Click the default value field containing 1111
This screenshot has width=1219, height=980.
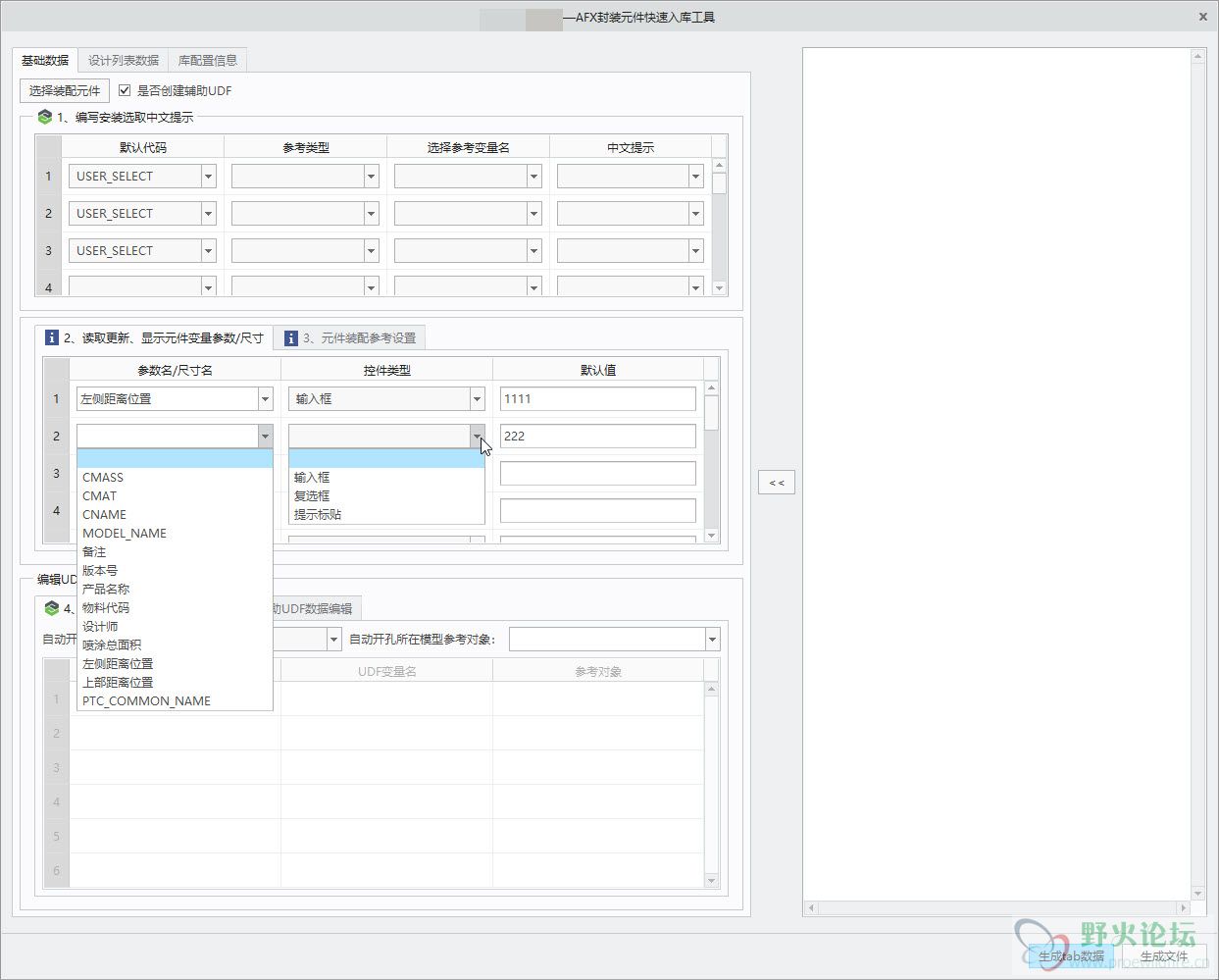pyautogui.click(x=598, y=399)
